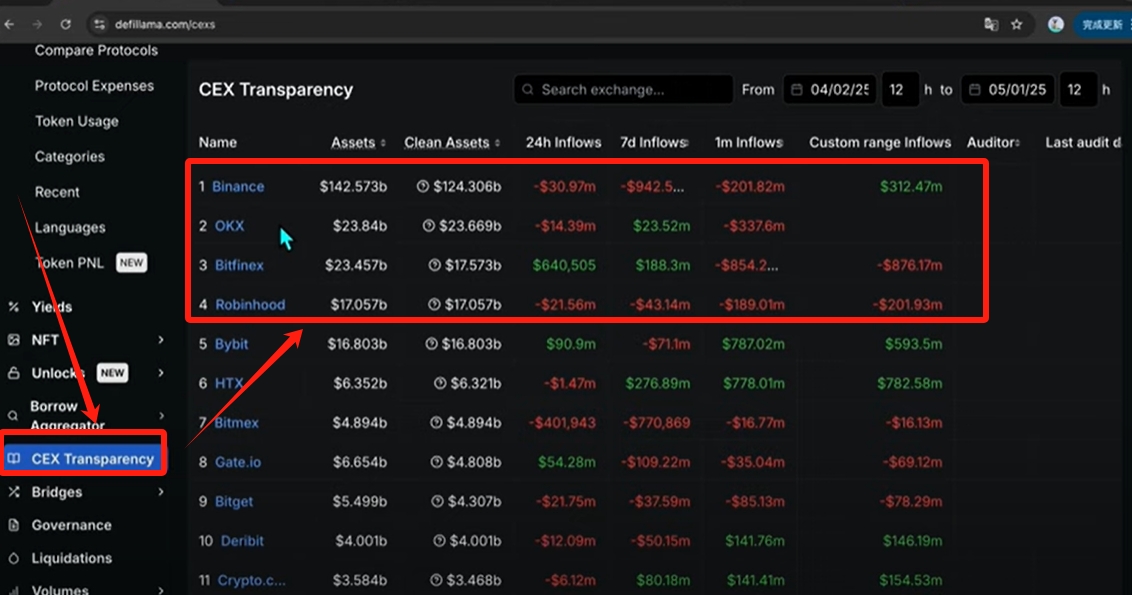
Task: Click the browser translate page icon
Action: coord(990,24)
